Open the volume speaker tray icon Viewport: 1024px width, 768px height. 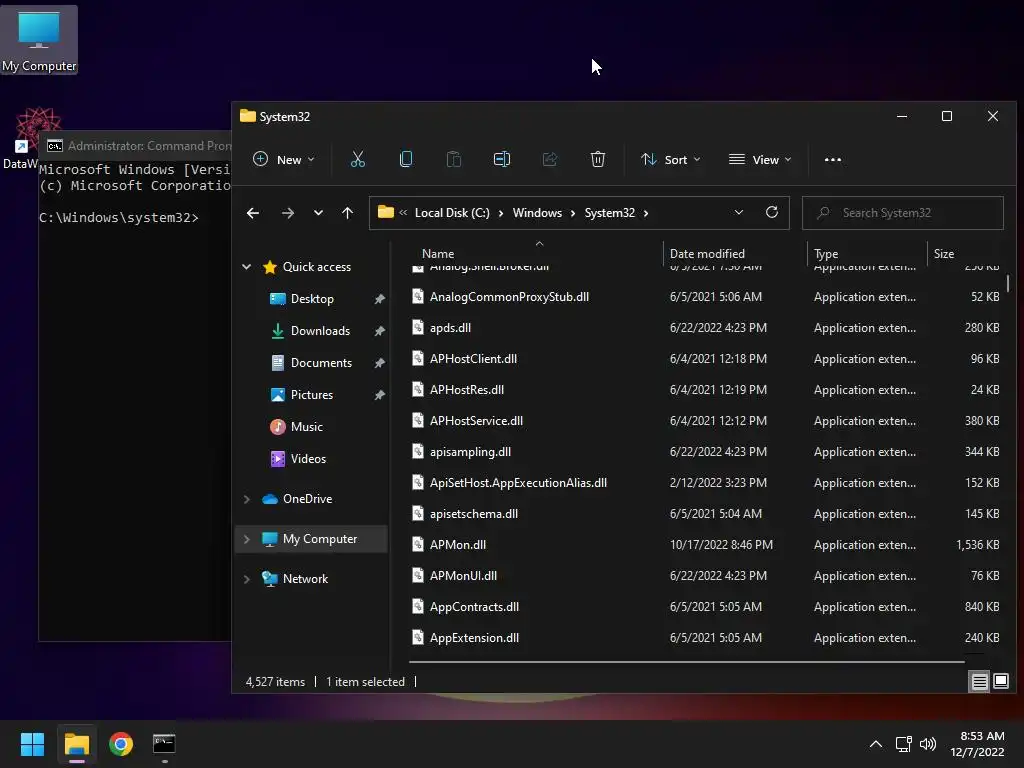pos(928,744)
